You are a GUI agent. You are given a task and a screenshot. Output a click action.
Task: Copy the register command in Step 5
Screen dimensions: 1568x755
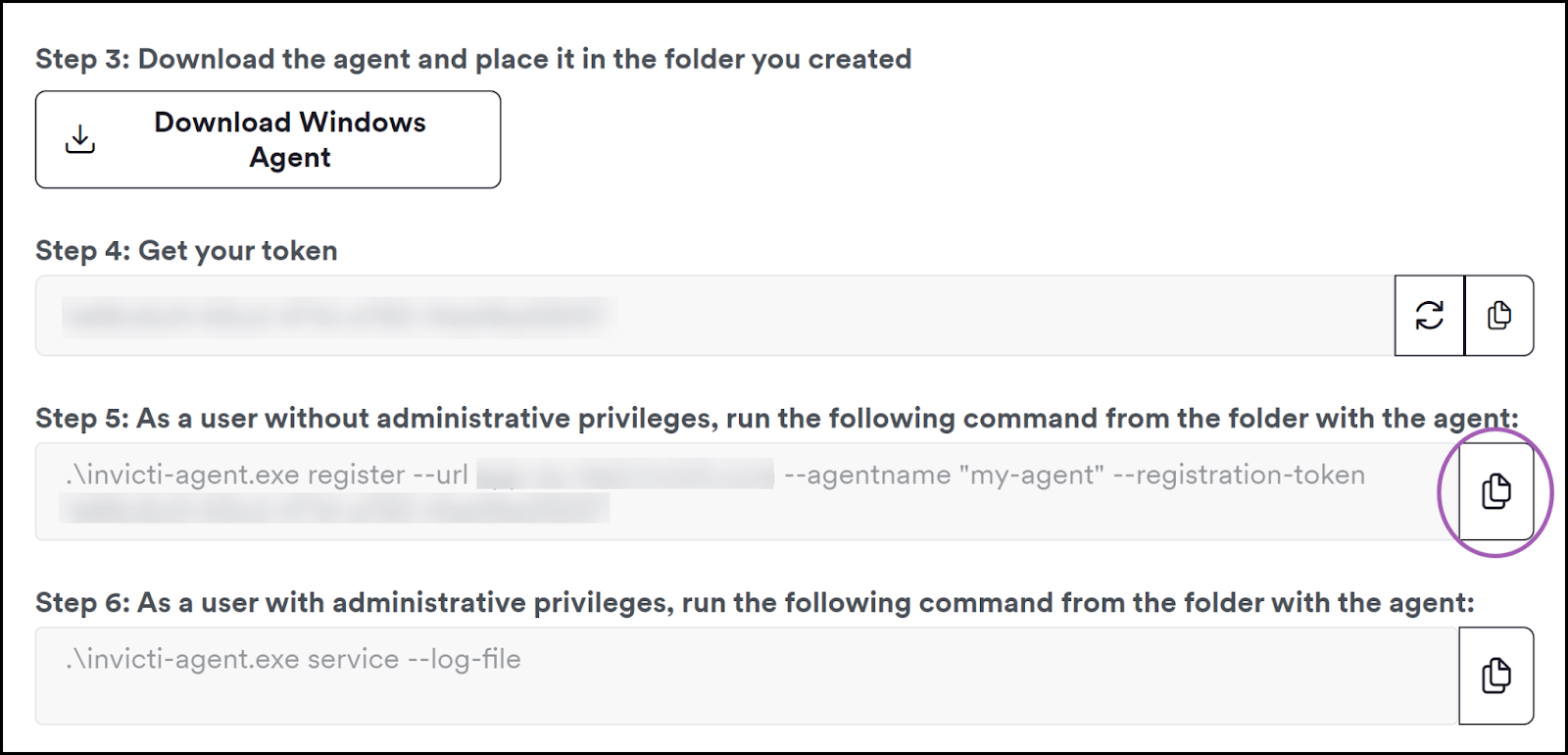point(1495,490)
